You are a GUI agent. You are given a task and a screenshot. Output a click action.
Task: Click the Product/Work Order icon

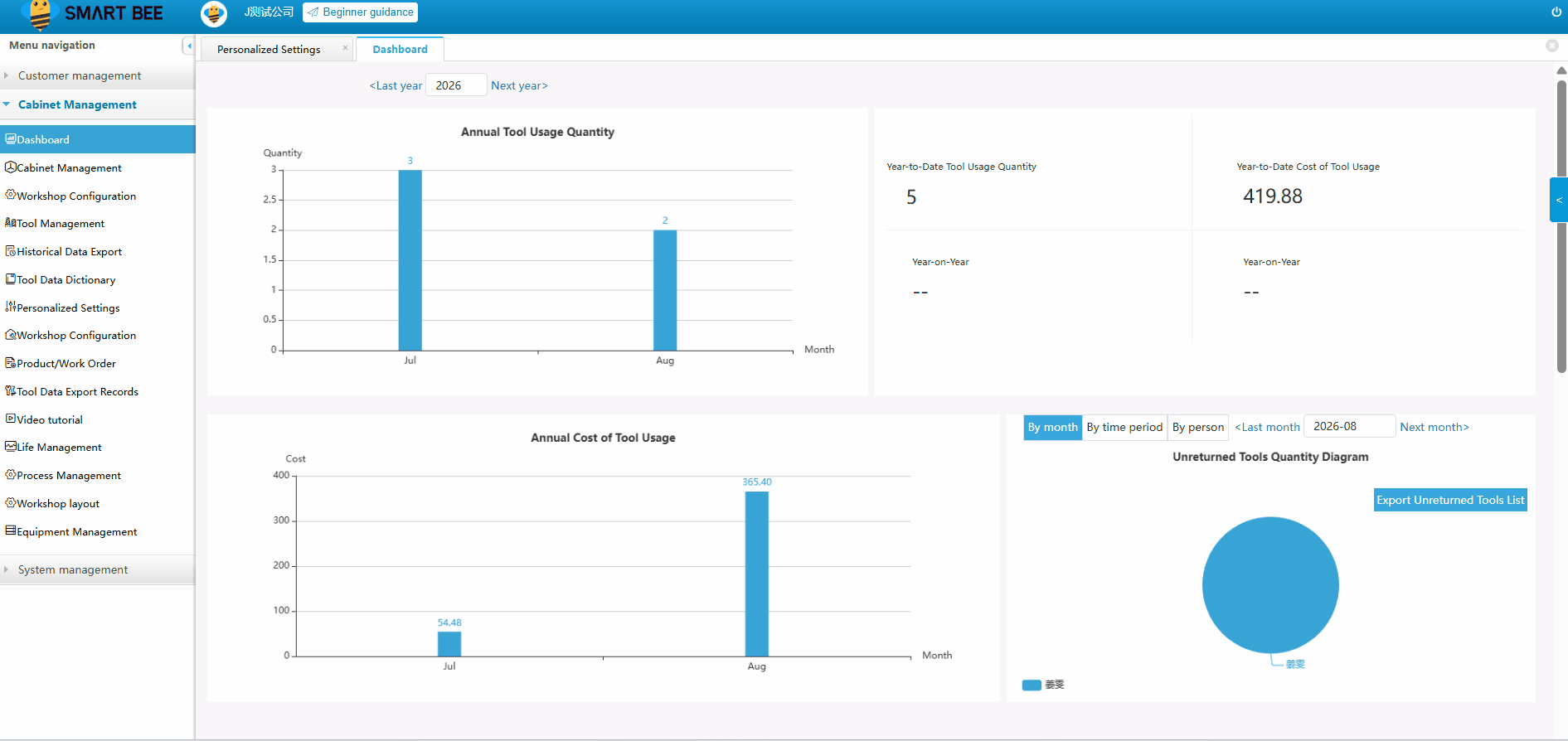(11, 362)
